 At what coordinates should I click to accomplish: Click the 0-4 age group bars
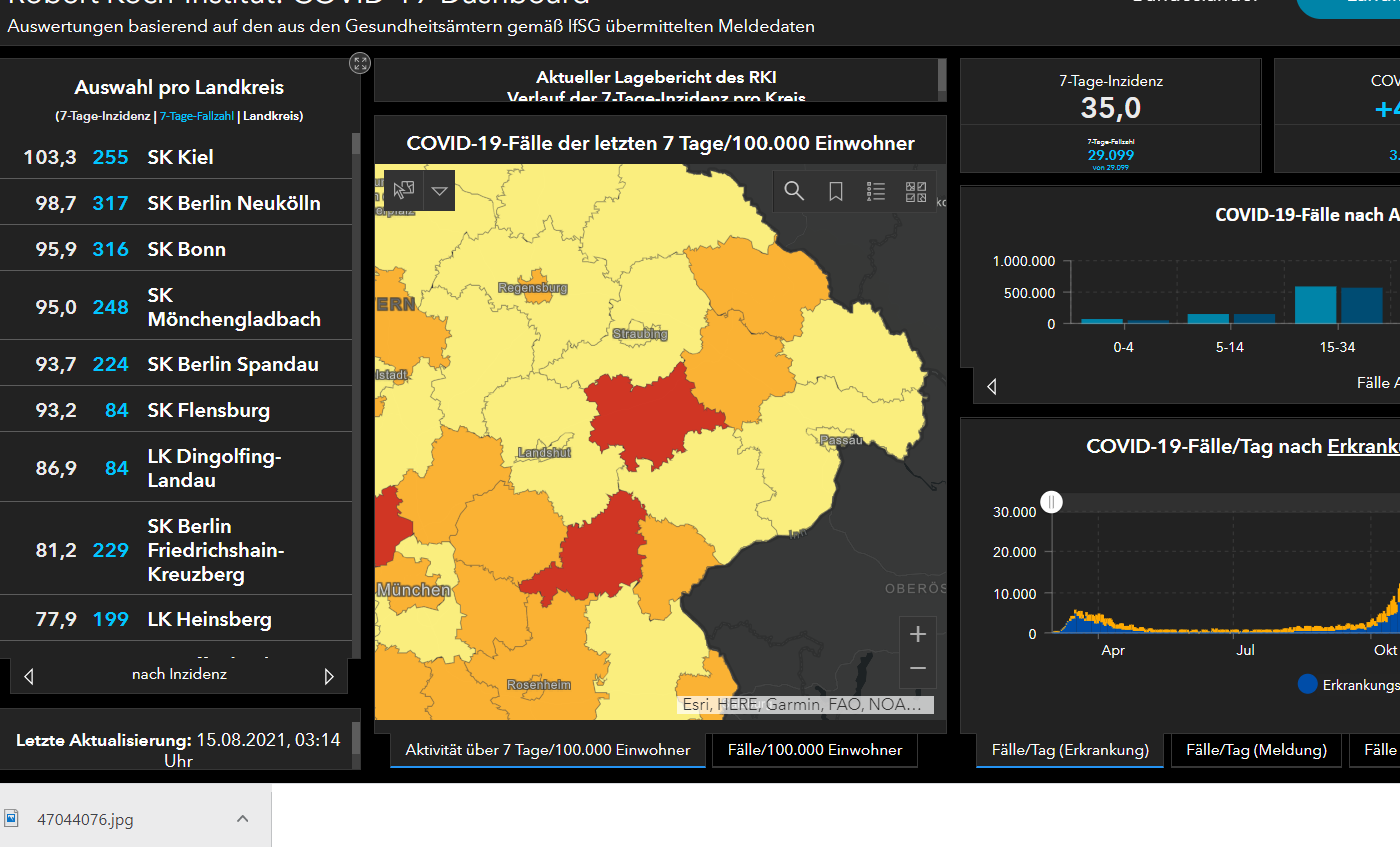1125,321
